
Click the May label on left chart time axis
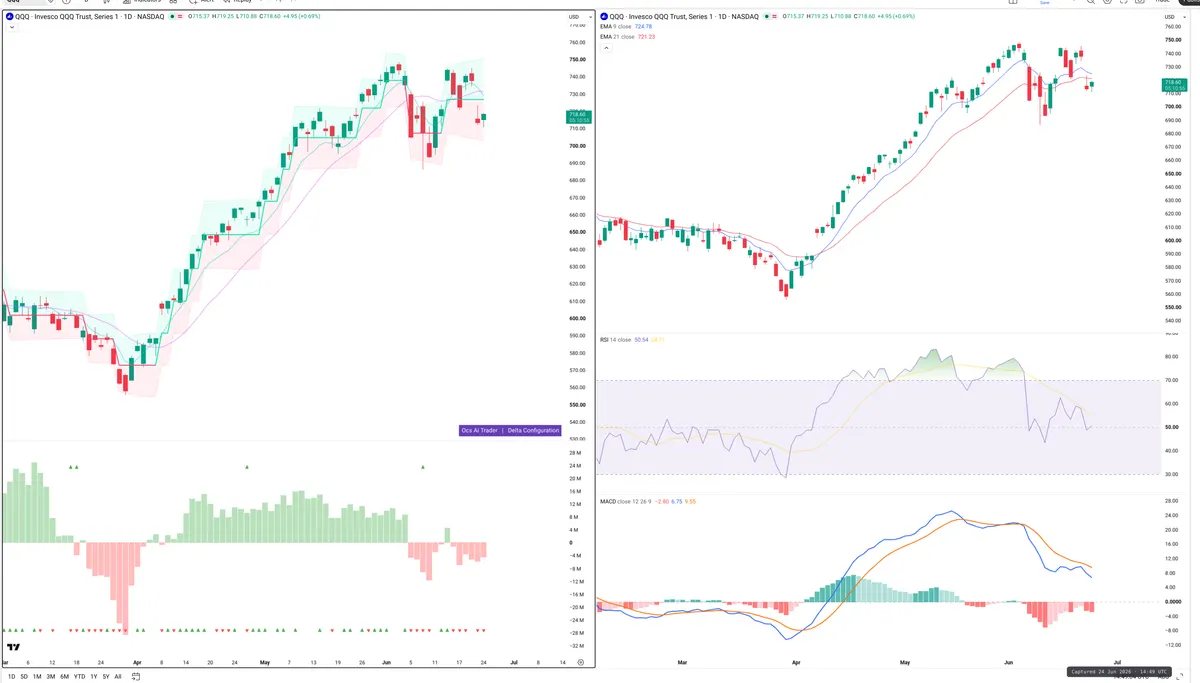264,662
